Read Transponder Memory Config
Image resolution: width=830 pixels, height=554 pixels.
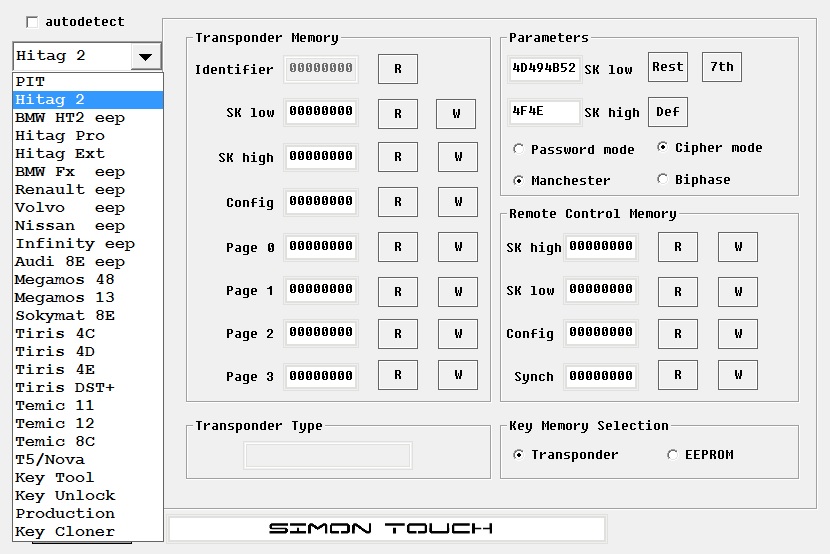pos(398,202)
